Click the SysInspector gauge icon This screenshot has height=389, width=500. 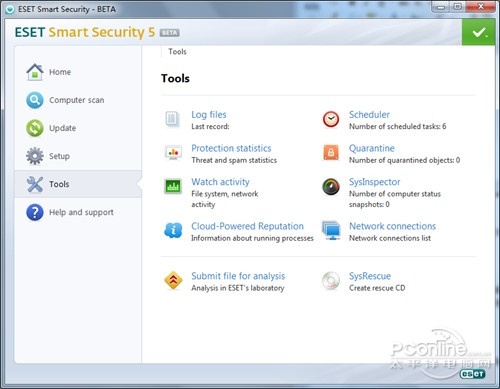(331, 186)
